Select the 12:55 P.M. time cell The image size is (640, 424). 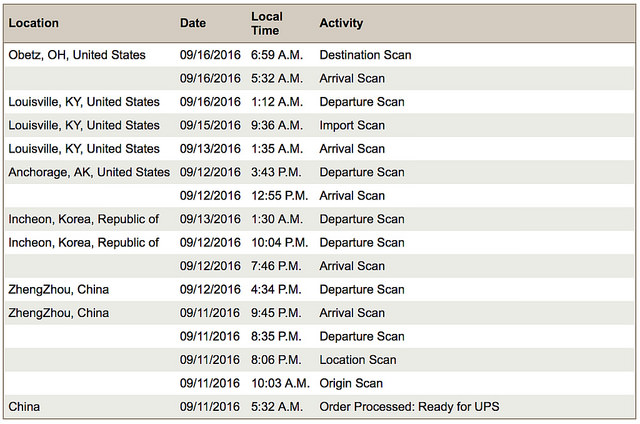tap(280, 196)
